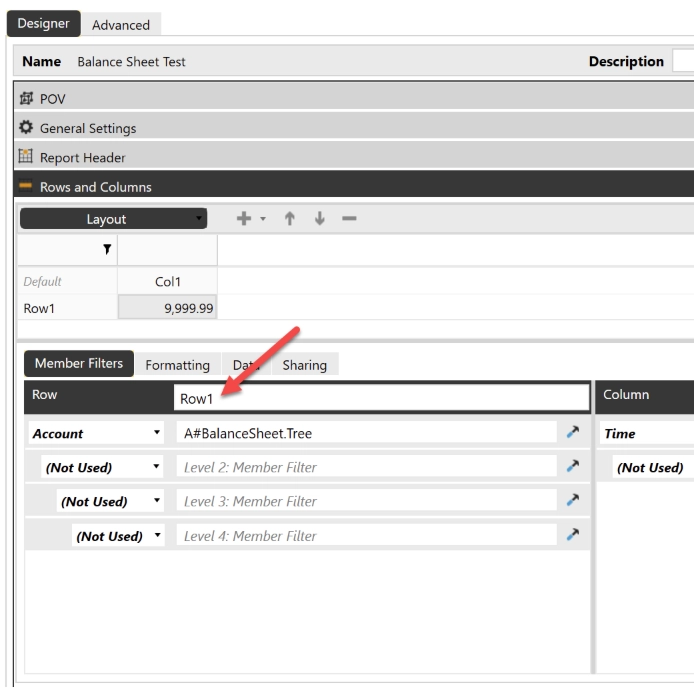This screenshot has height=691, width=694.
Task: Open the Layout dropdown
Action: point(113,219)
